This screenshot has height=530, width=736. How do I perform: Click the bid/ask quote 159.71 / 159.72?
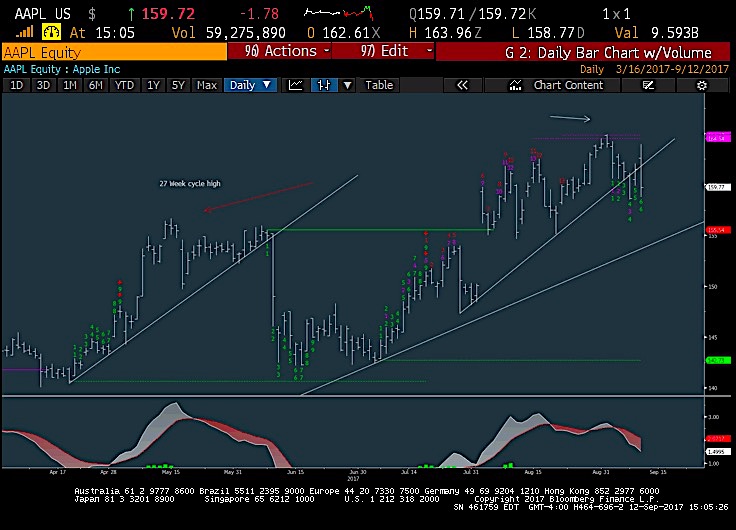coord(472,14)
